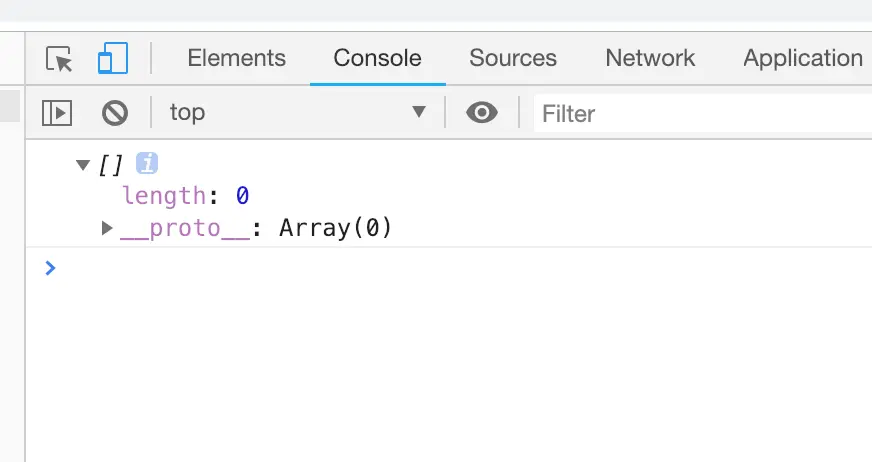Image resolution: width=872 pixels, height=462 pixels.
Task: Activate the inspect element picker icon
Action: point(60,59)
